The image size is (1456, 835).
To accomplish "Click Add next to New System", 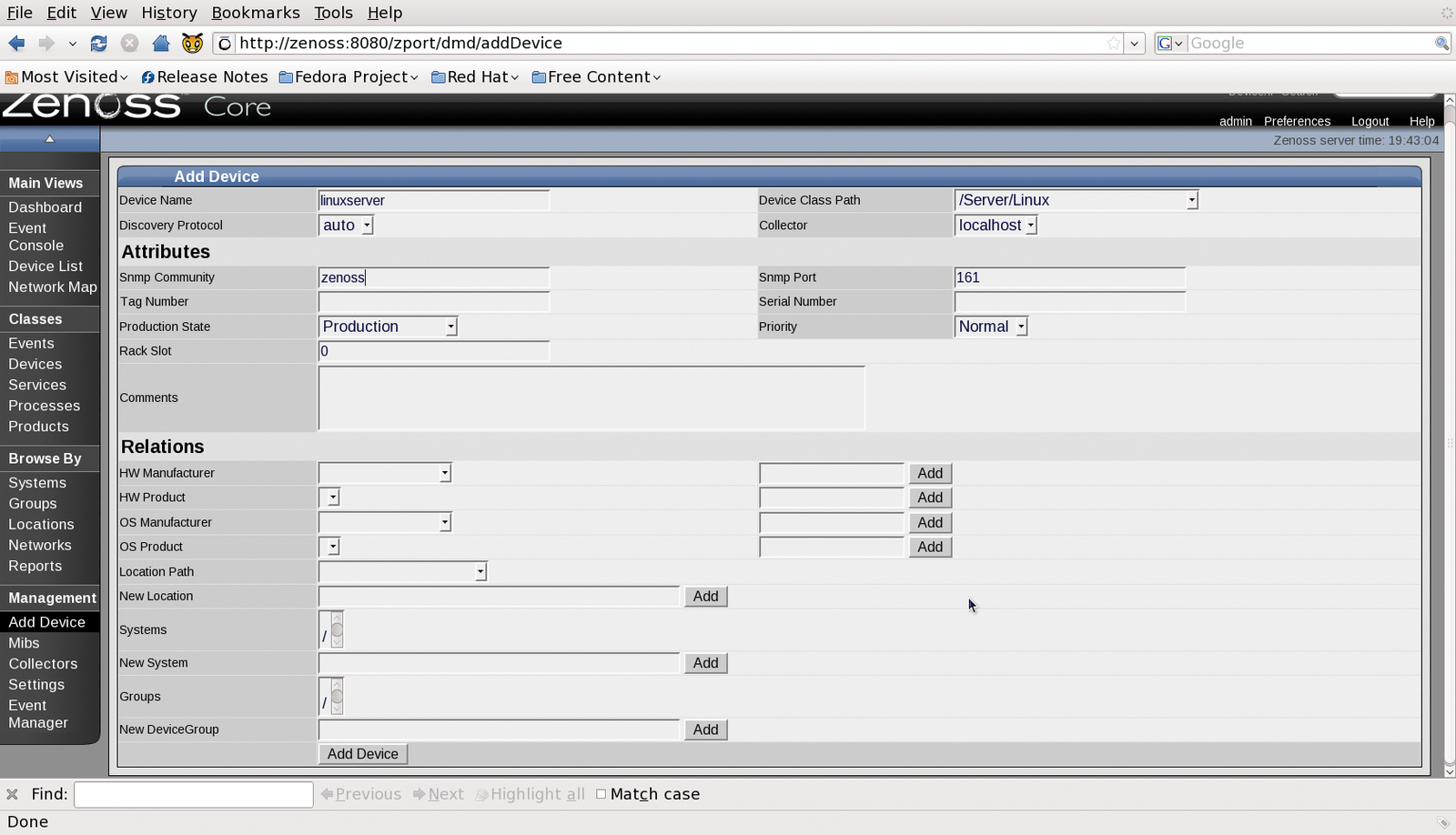I will pyautogui.click(x=706, y=663).
